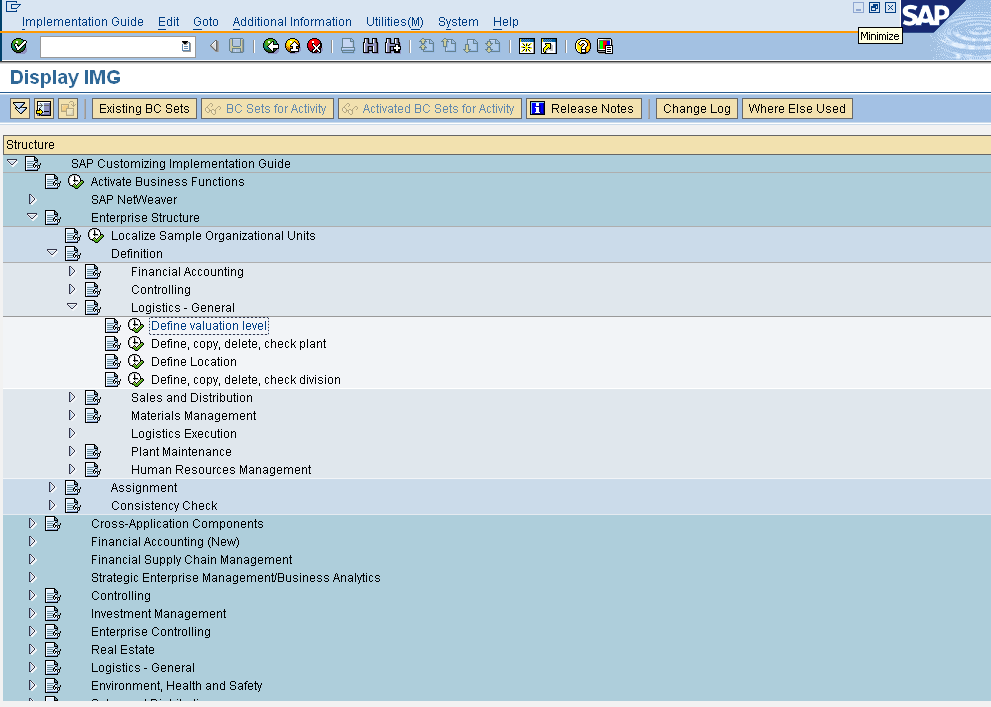Open documentation icon for Define, copy, delete, check plant
The image size is (991, 707).
coord(112,344)
